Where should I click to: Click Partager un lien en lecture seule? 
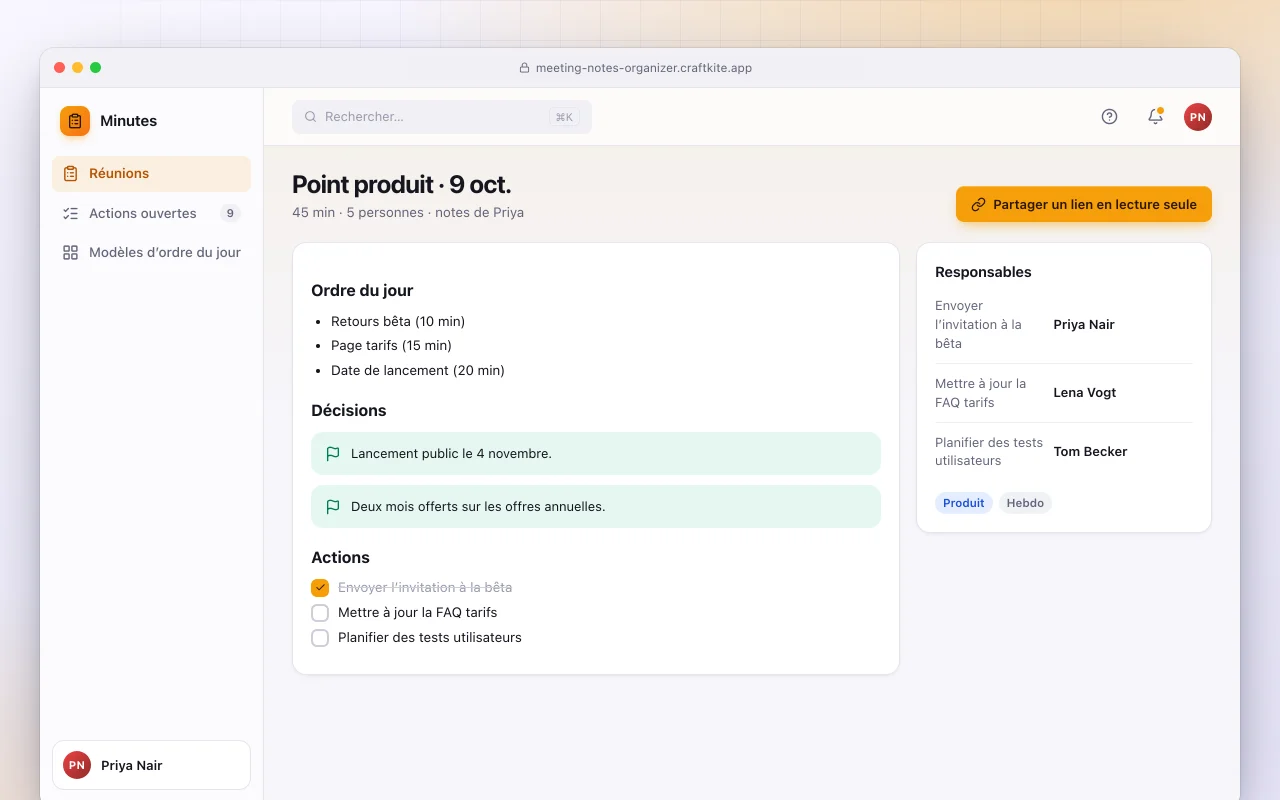click(1084, 204)
